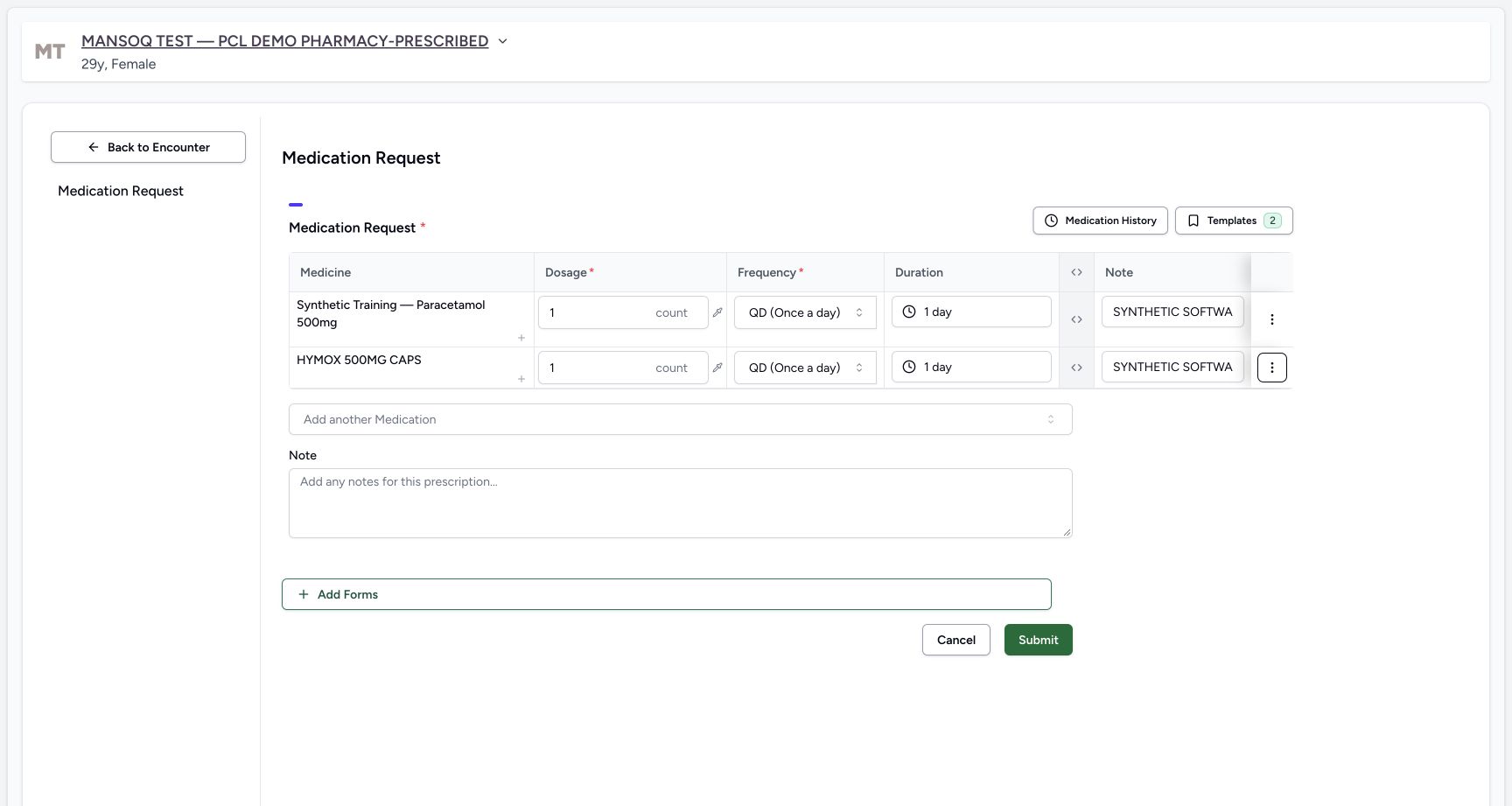Select Medication Request in the sidebar
Viewport: 1512px width, 806px height.
pos(121,191)
